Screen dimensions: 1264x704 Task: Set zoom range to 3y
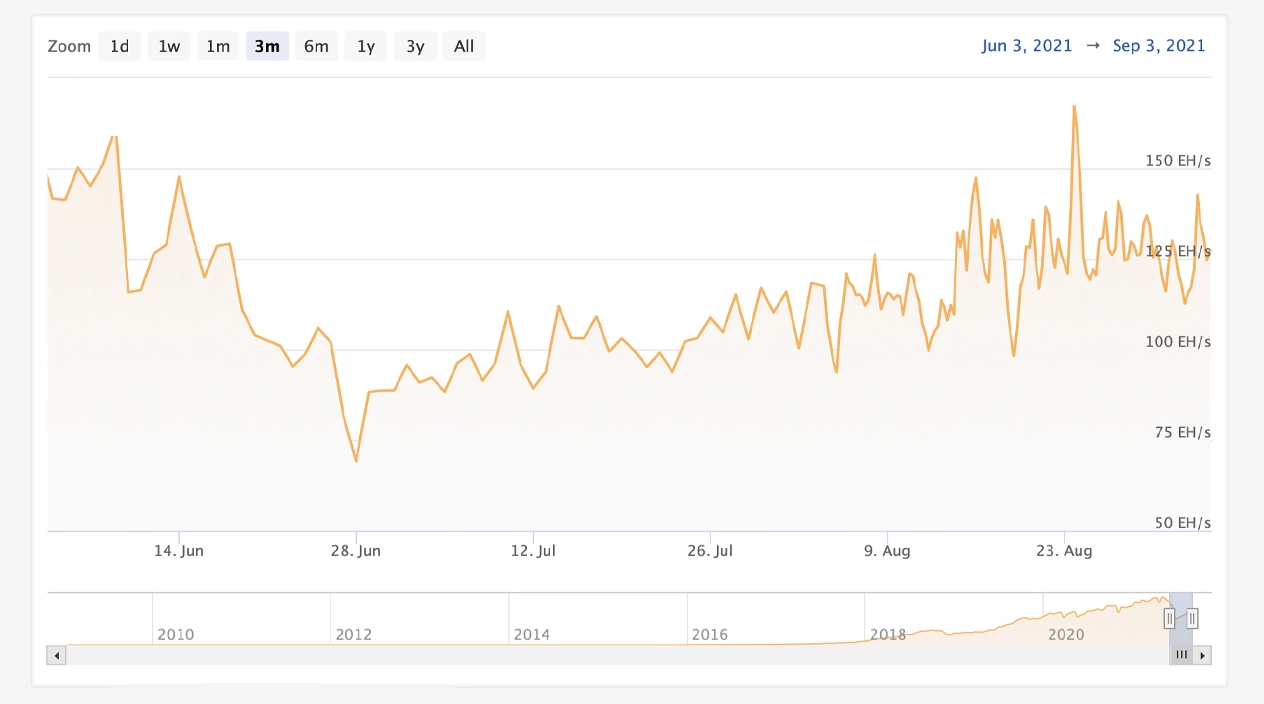415,46
